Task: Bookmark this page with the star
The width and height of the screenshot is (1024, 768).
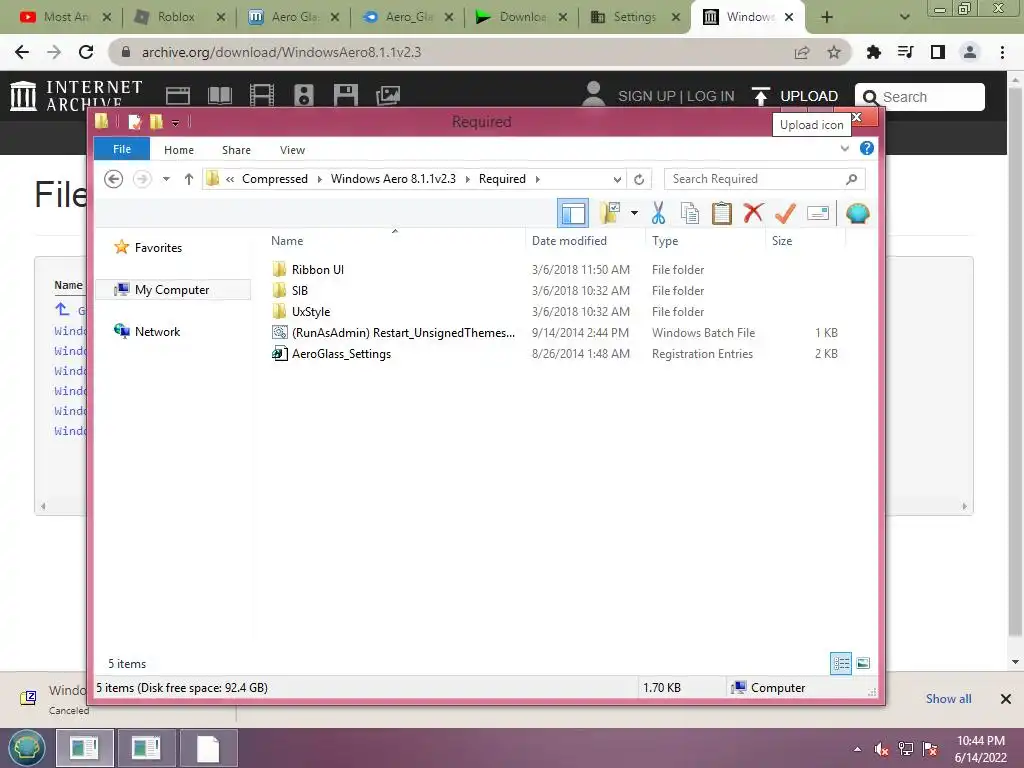Action: 834,52
